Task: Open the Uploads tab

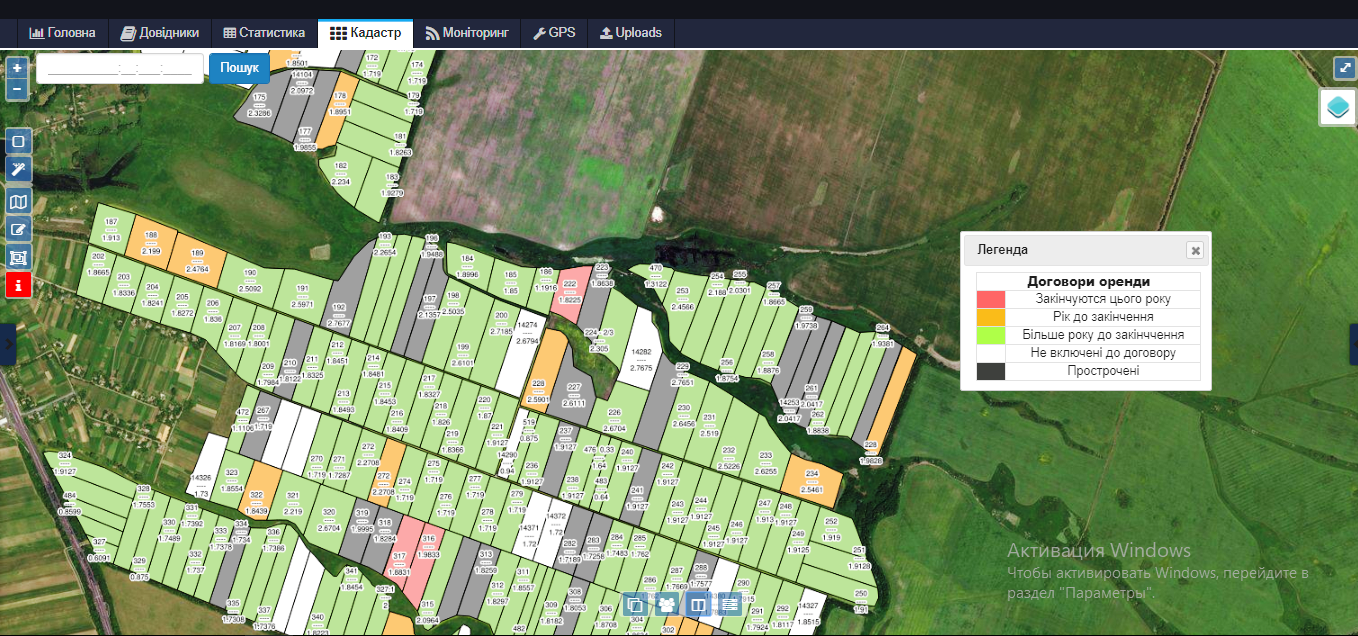Action: [631, 32]
